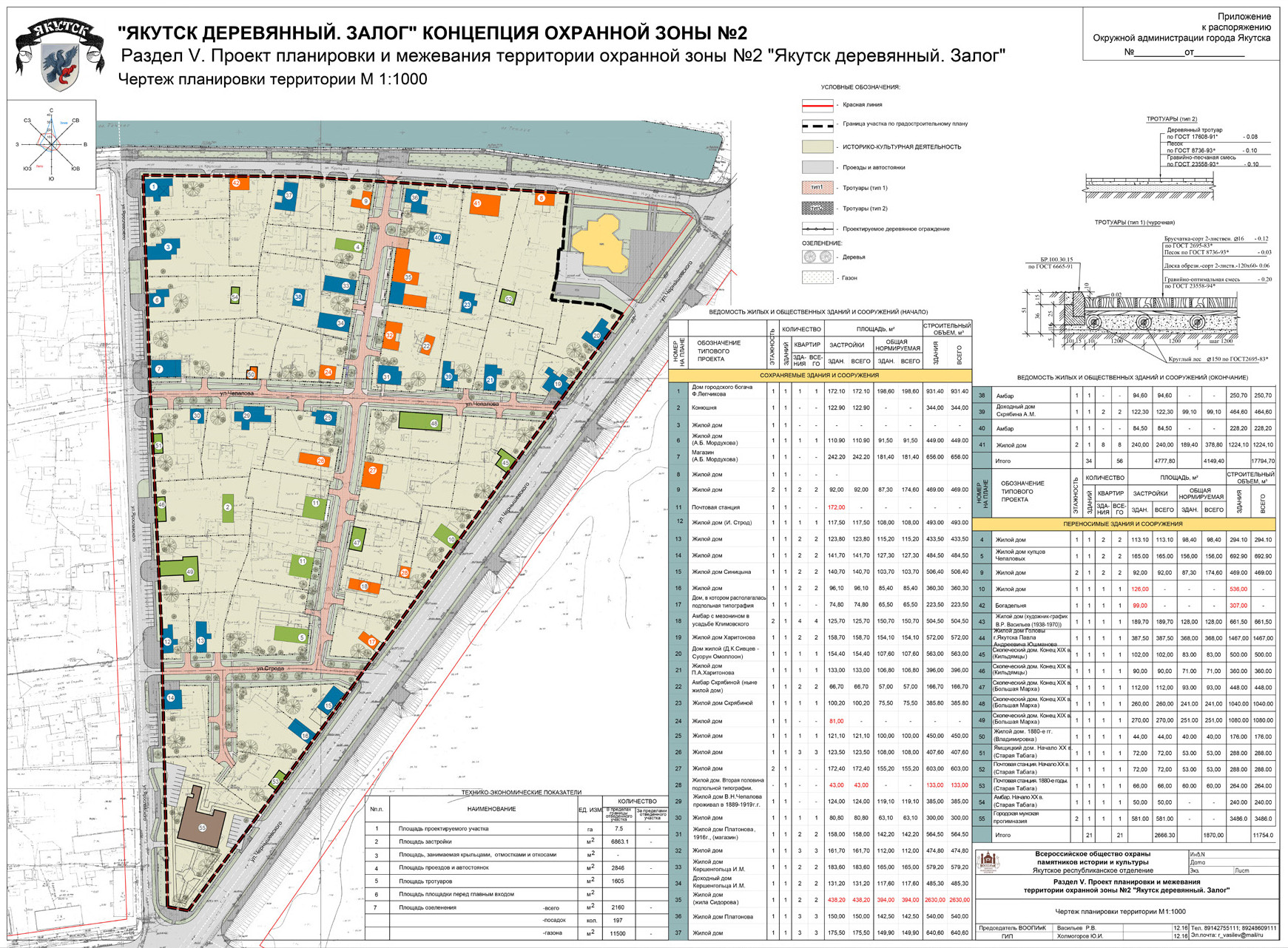Click the 'Конюшня' table row name
The image size is (1288, 948).
pyautogui.click(x=704, y=408)
